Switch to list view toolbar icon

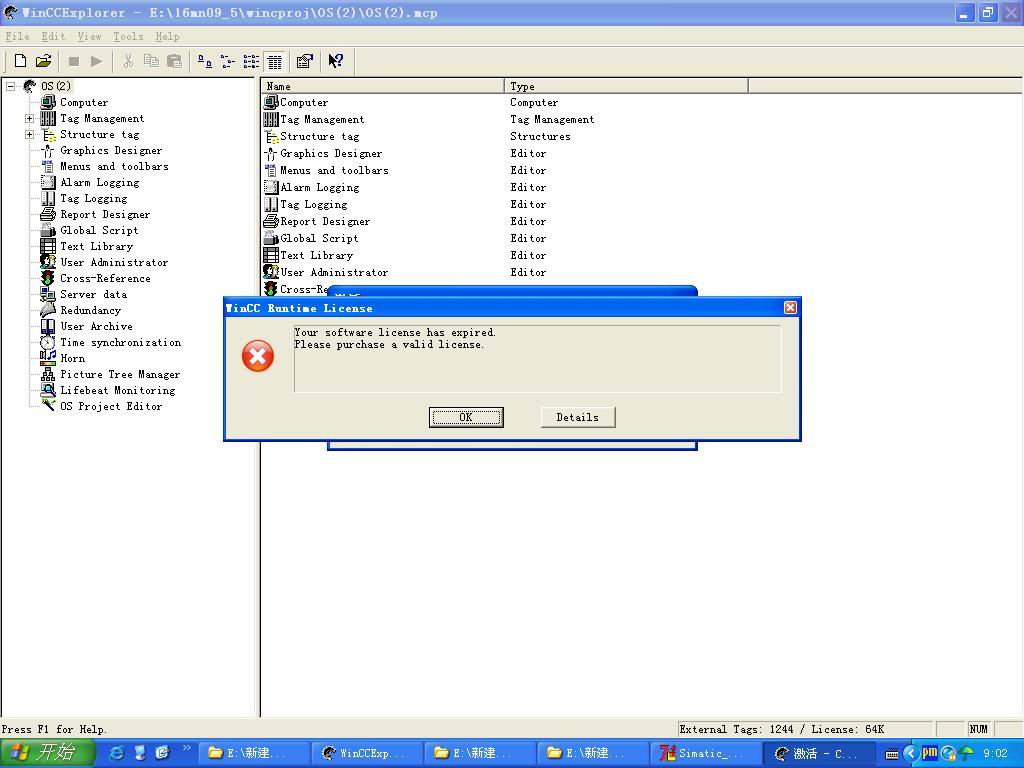(251, 61)
